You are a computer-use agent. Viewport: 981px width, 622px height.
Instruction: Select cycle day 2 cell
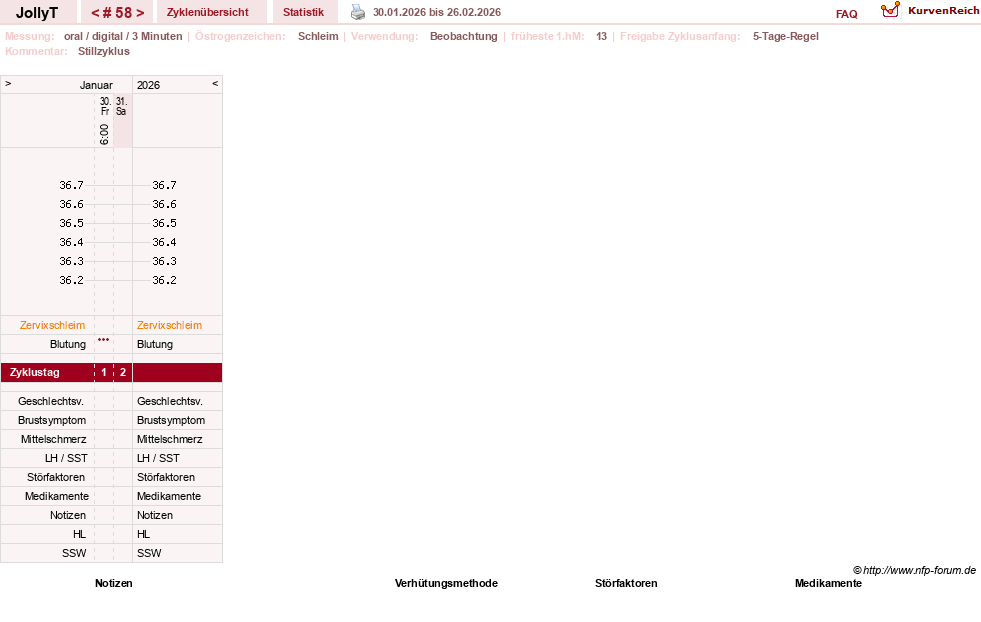[123, 372]
